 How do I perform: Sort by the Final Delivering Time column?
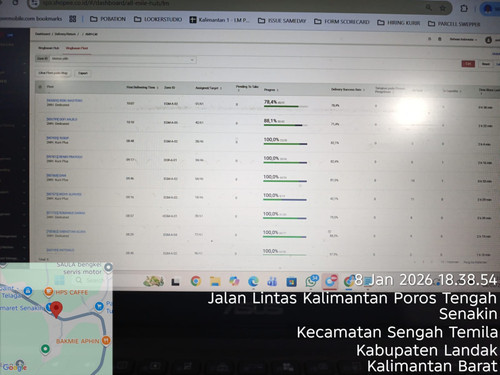[x=142, y=87]
